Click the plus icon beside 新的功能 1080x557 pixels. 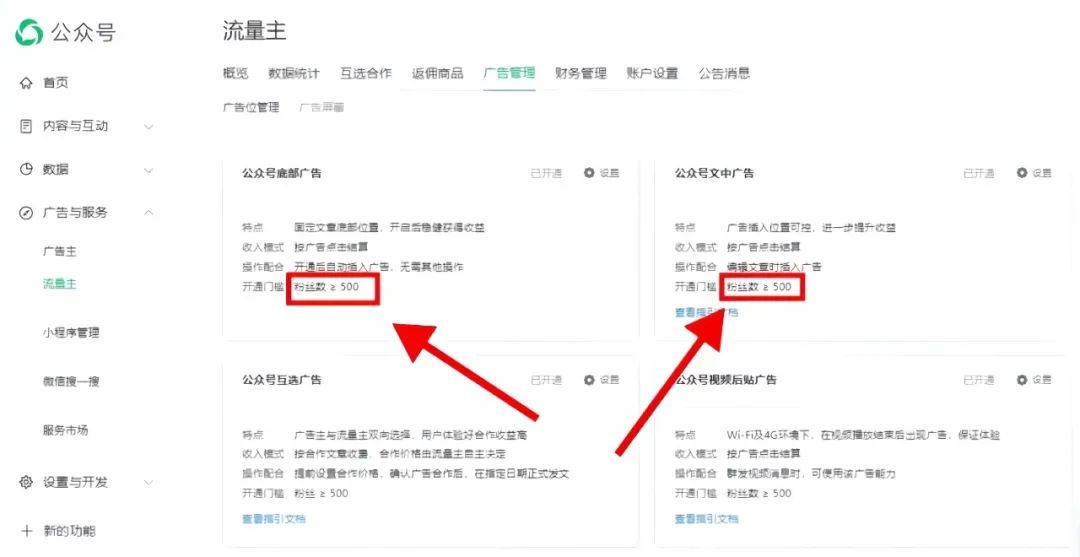click(26, 531)
